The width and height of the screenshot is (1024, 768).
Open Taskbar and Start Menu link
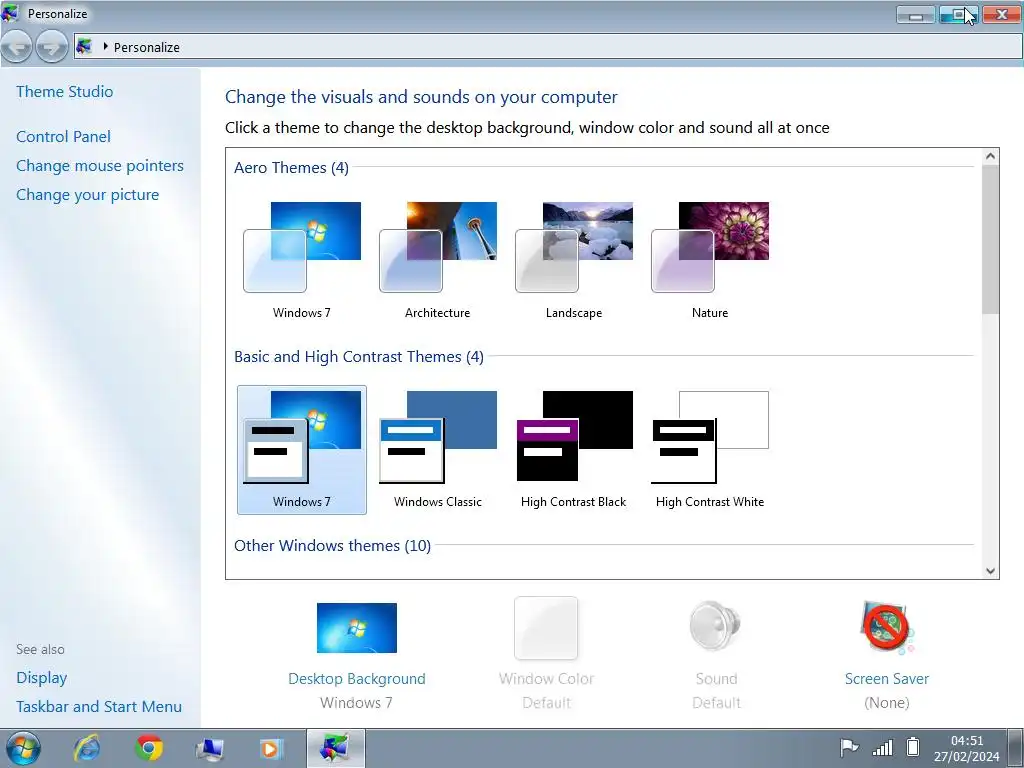click(99, 707)
